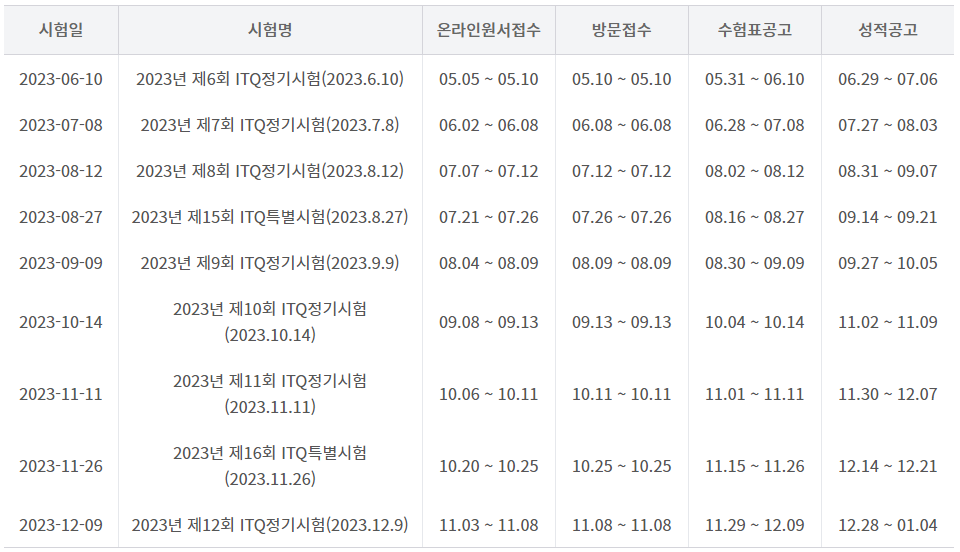Click admission ticket notice 08.30 ~ 09.09
The image size is (960, 552).
(755, 263)
